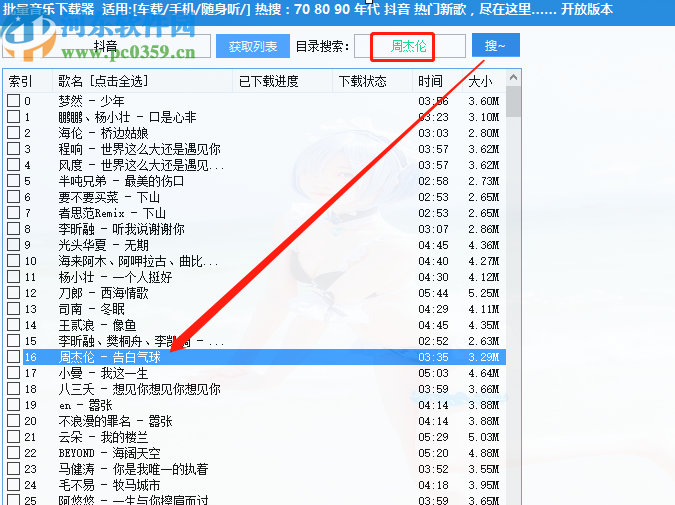Check the box for en - 嚣张
Image resolution: width=675 pixels, height=505 pixels.
coord(13,405)
